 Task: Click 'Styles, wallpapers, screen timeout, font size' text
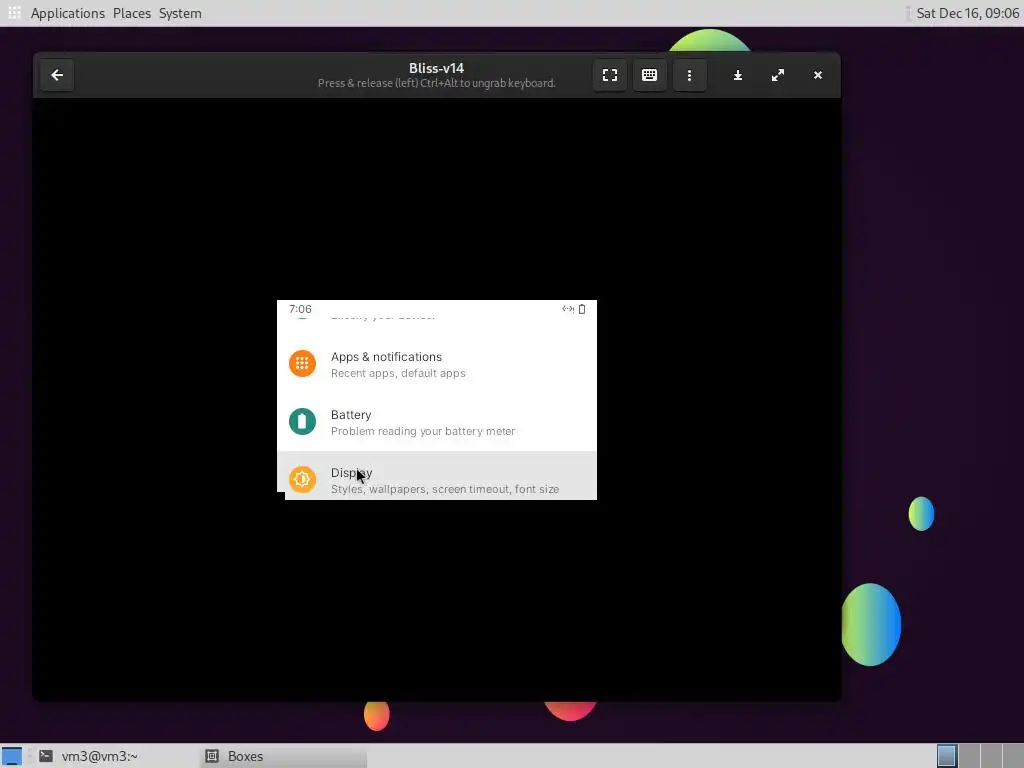[x=445, y=489]
